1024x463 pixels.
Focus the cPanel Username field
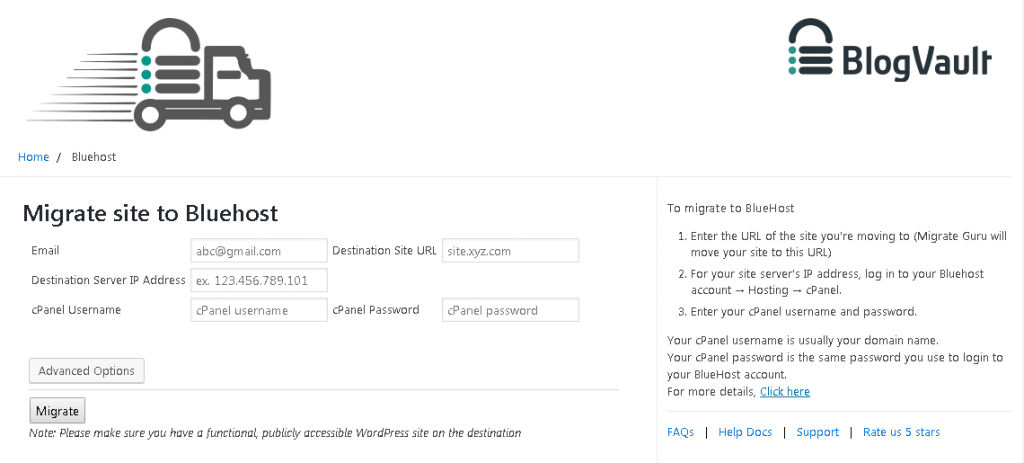(x=259, y=310)
